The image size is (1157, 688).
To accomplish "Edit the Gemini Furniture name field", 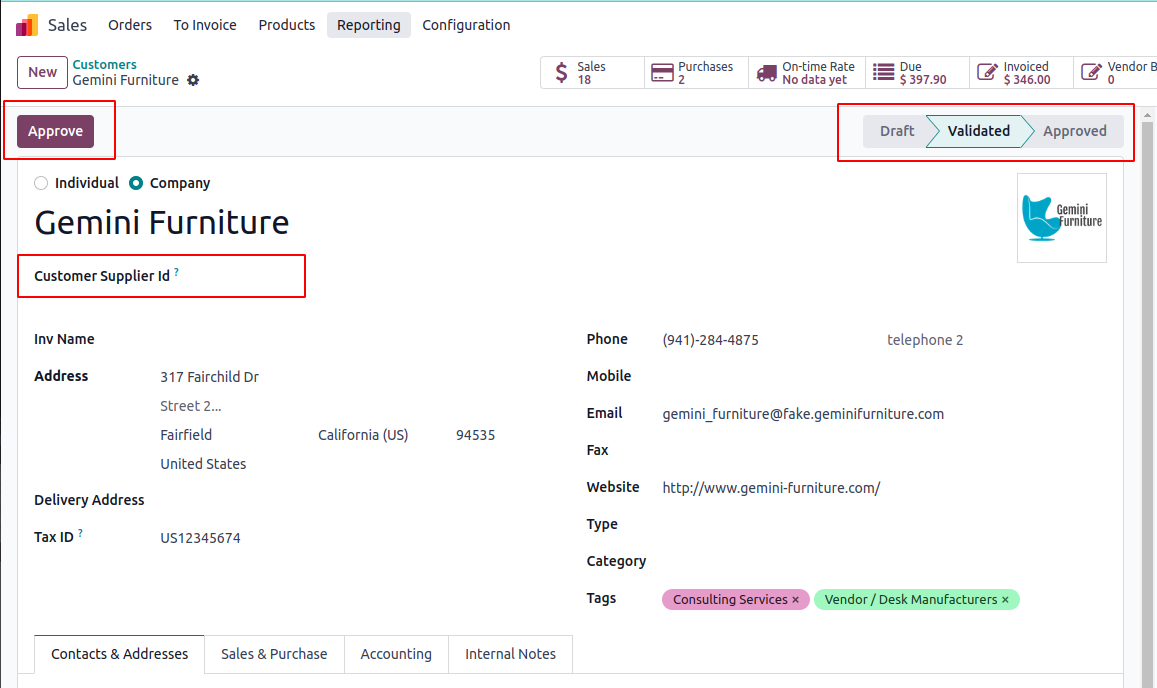I will pyautogui.click(x=162, y=222).
